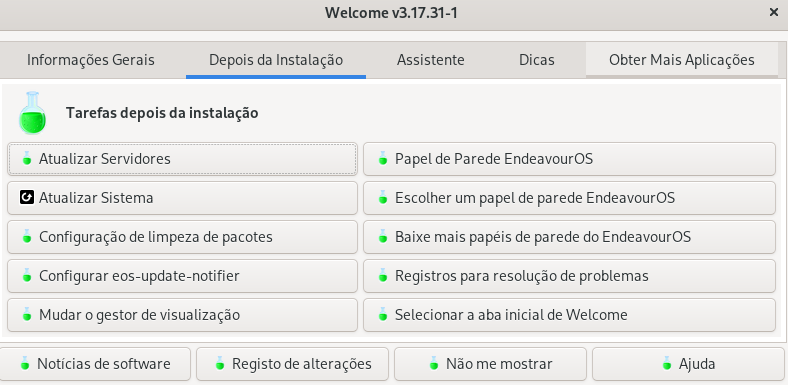The height and width of the screenshot is (385, 788).
Task: Open Escolher um papel de parede EndeavourOS
Action: click(569, 198)
